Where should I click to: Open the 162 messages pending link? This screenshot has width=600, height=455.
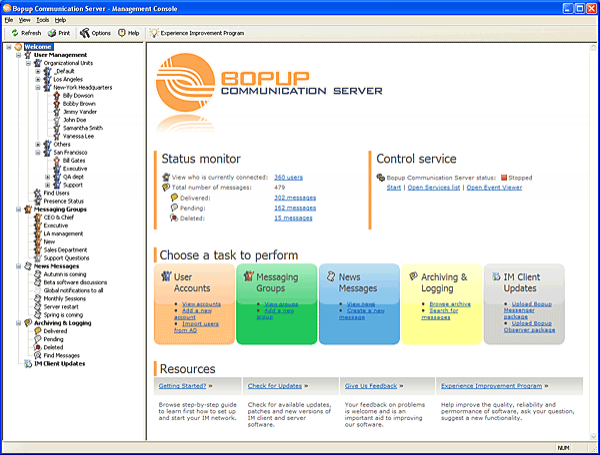(x=295, y=208)
